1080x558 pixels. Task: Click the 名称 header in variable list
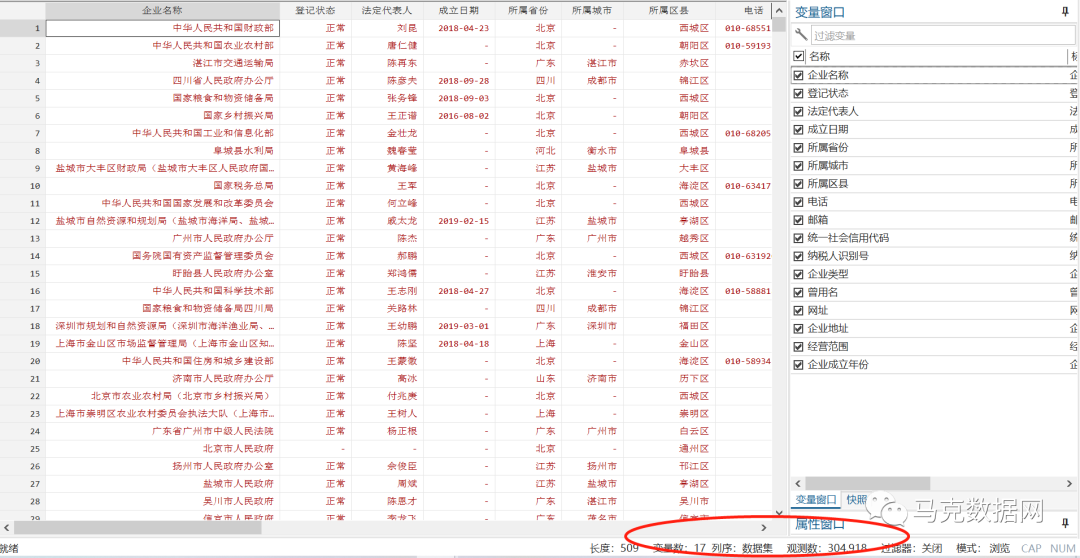819,56
